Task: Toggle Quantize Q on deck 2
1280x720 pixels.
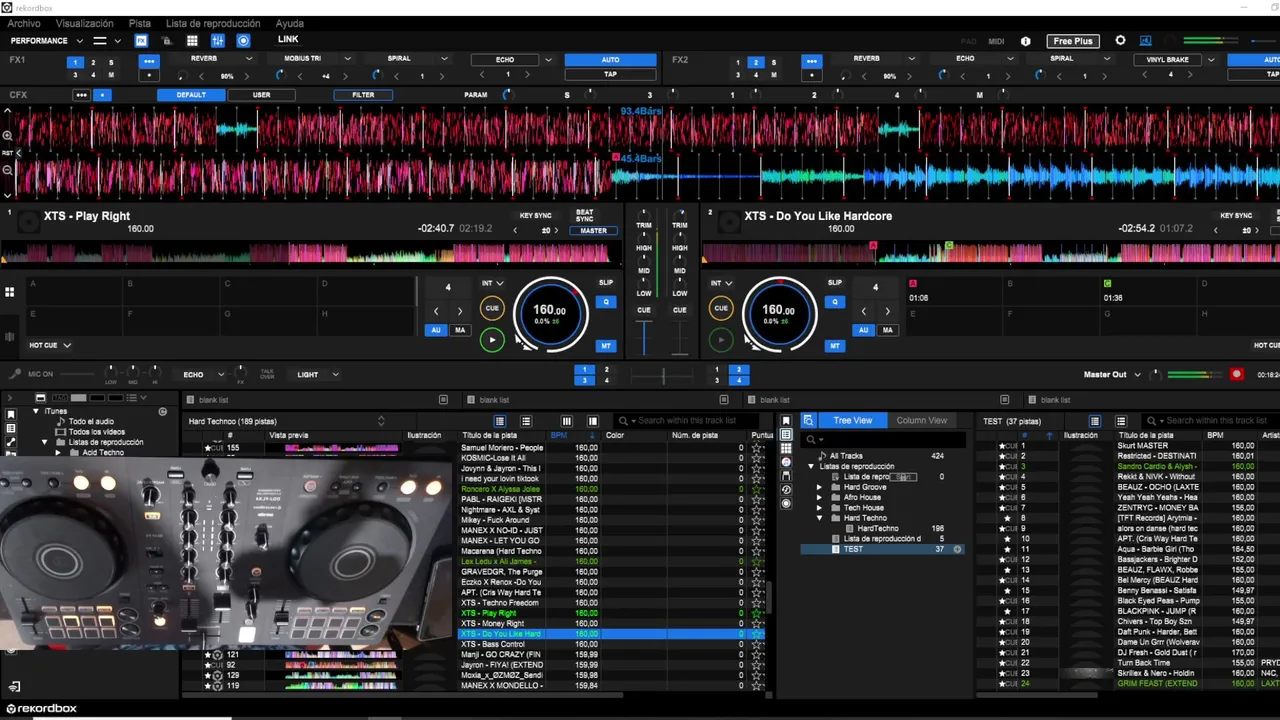Action: tap(835, 302)
